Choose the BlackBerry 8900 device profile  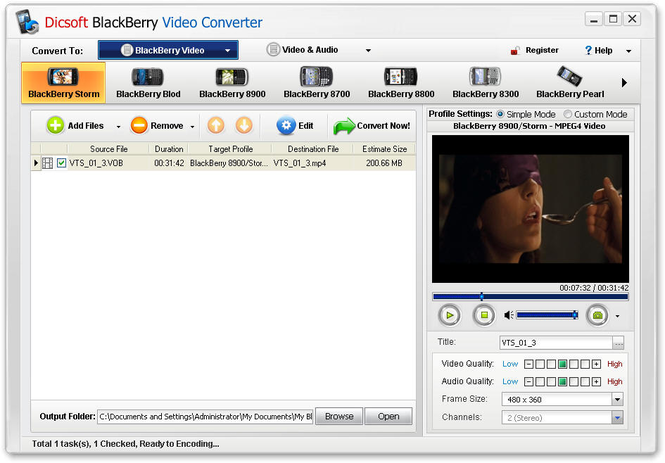pos(232,83)
